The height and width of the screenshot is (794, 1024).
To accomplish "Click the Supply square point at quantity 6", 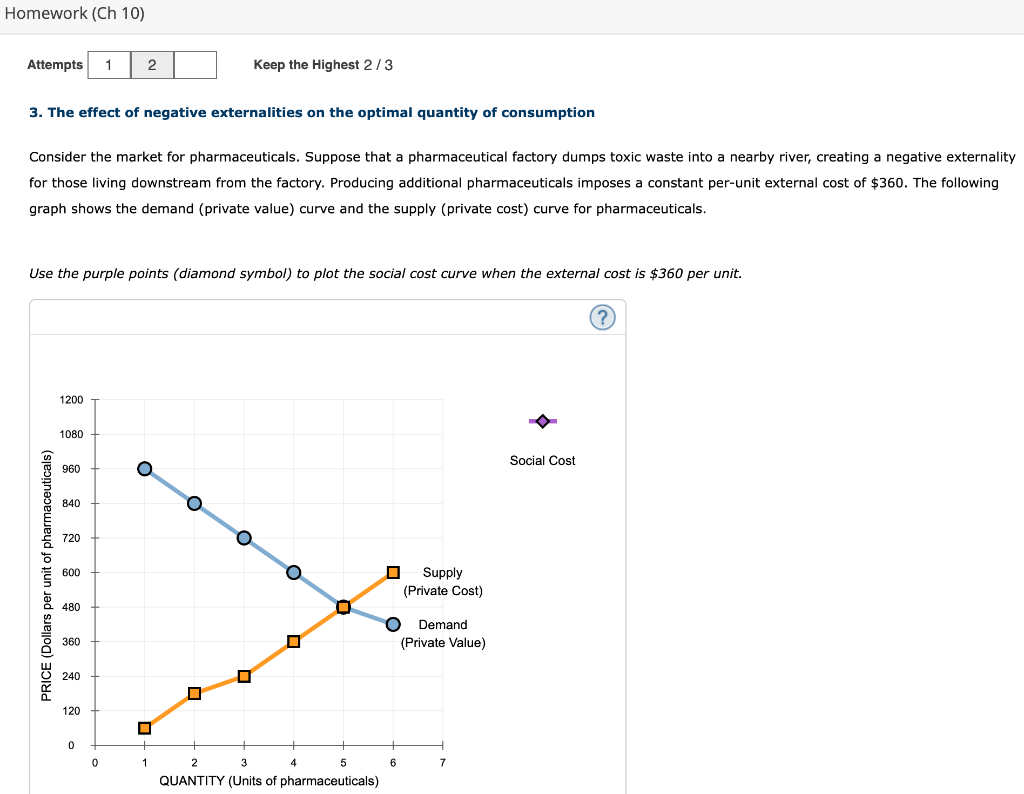I will [392, 572].
